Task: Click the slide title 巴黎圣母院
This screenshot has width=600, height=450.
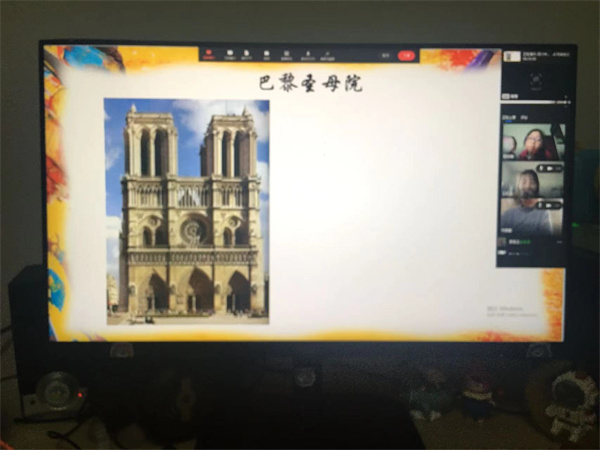Action: click(310, 83)
